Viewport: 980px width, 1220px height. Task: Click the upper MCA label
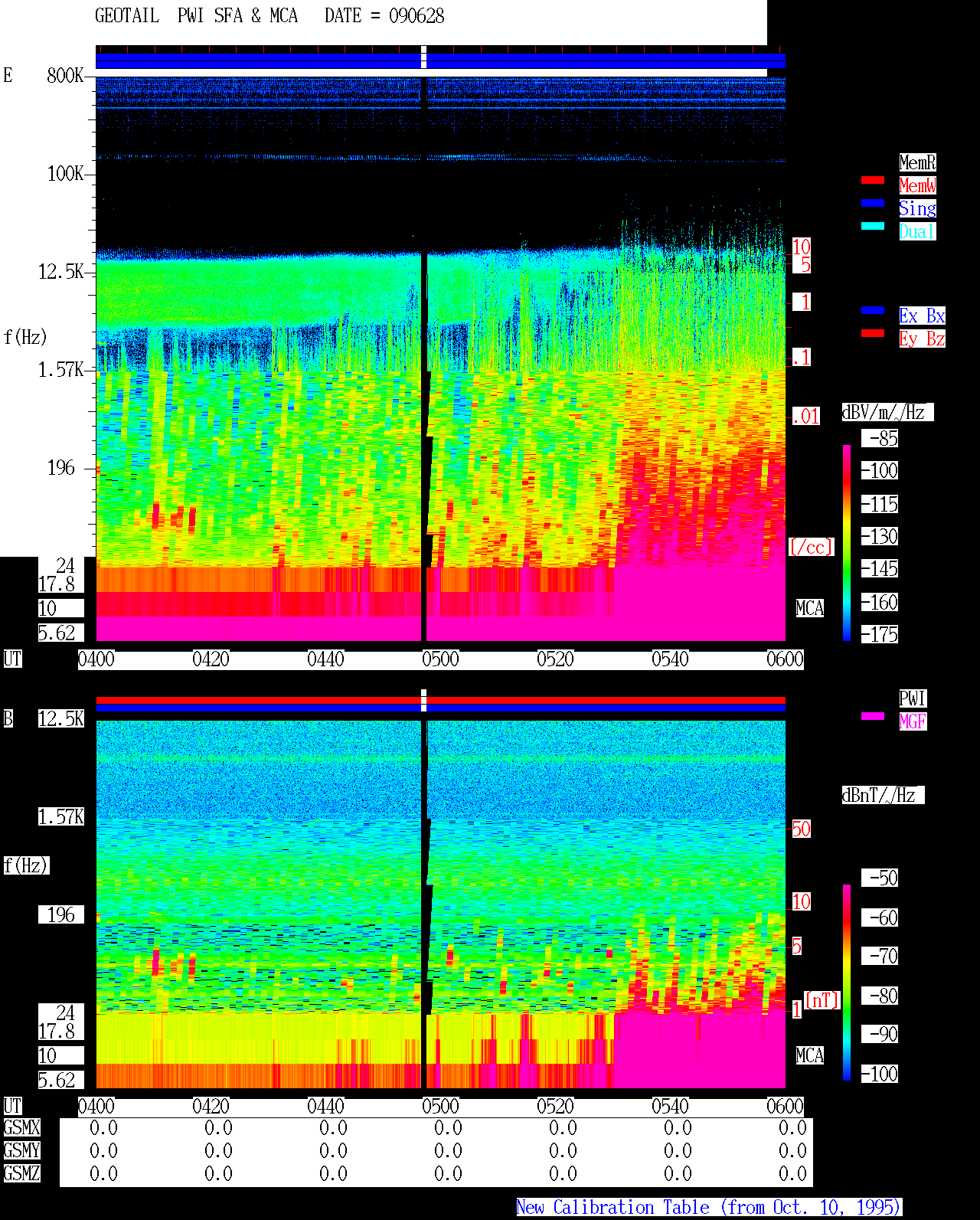pos(810,609)
